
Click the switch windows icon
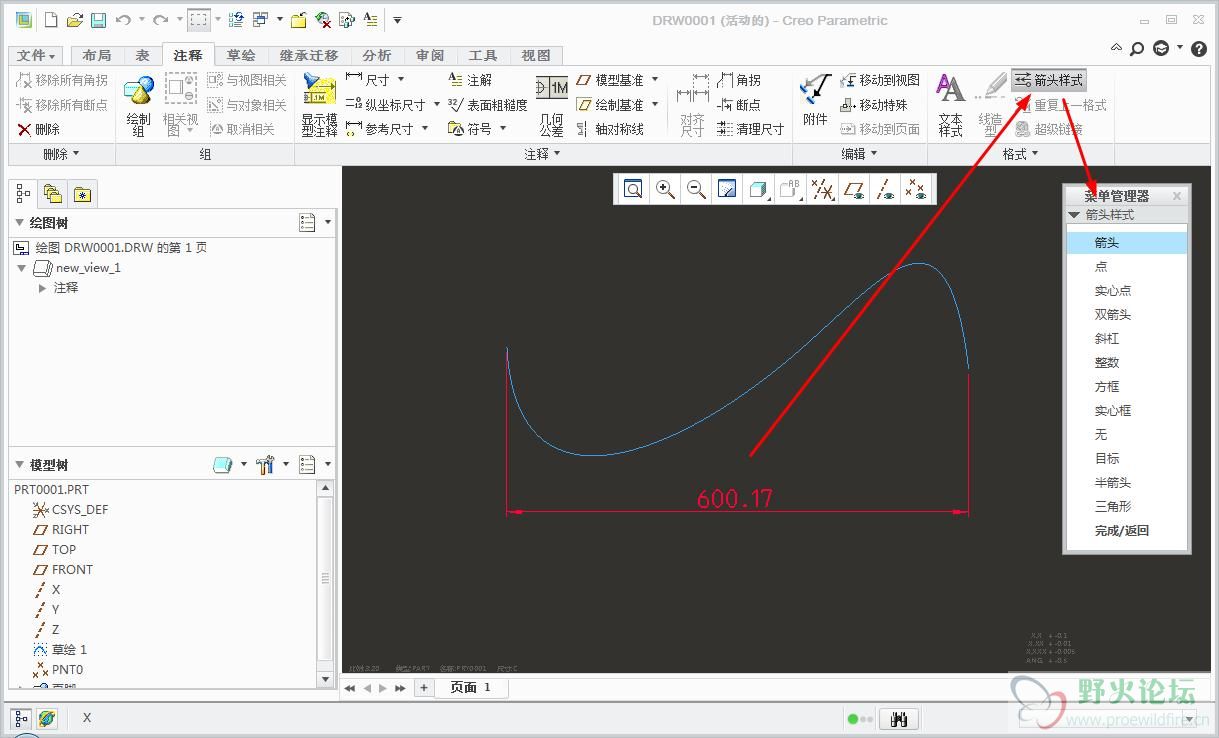click(x=260, y=19)
